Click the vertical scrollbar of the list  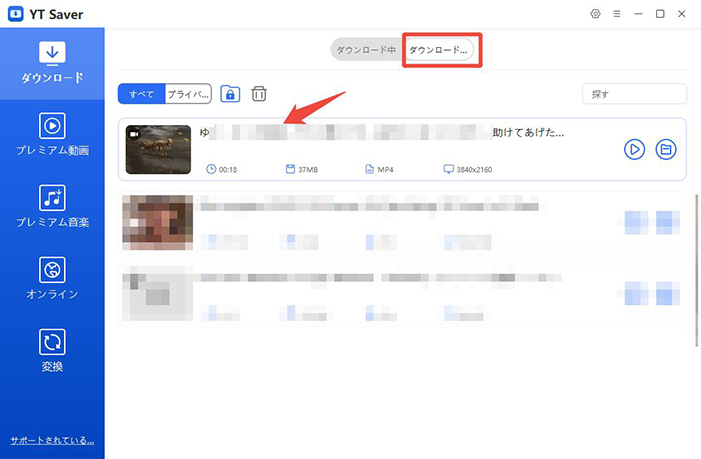tap(697, 270)
